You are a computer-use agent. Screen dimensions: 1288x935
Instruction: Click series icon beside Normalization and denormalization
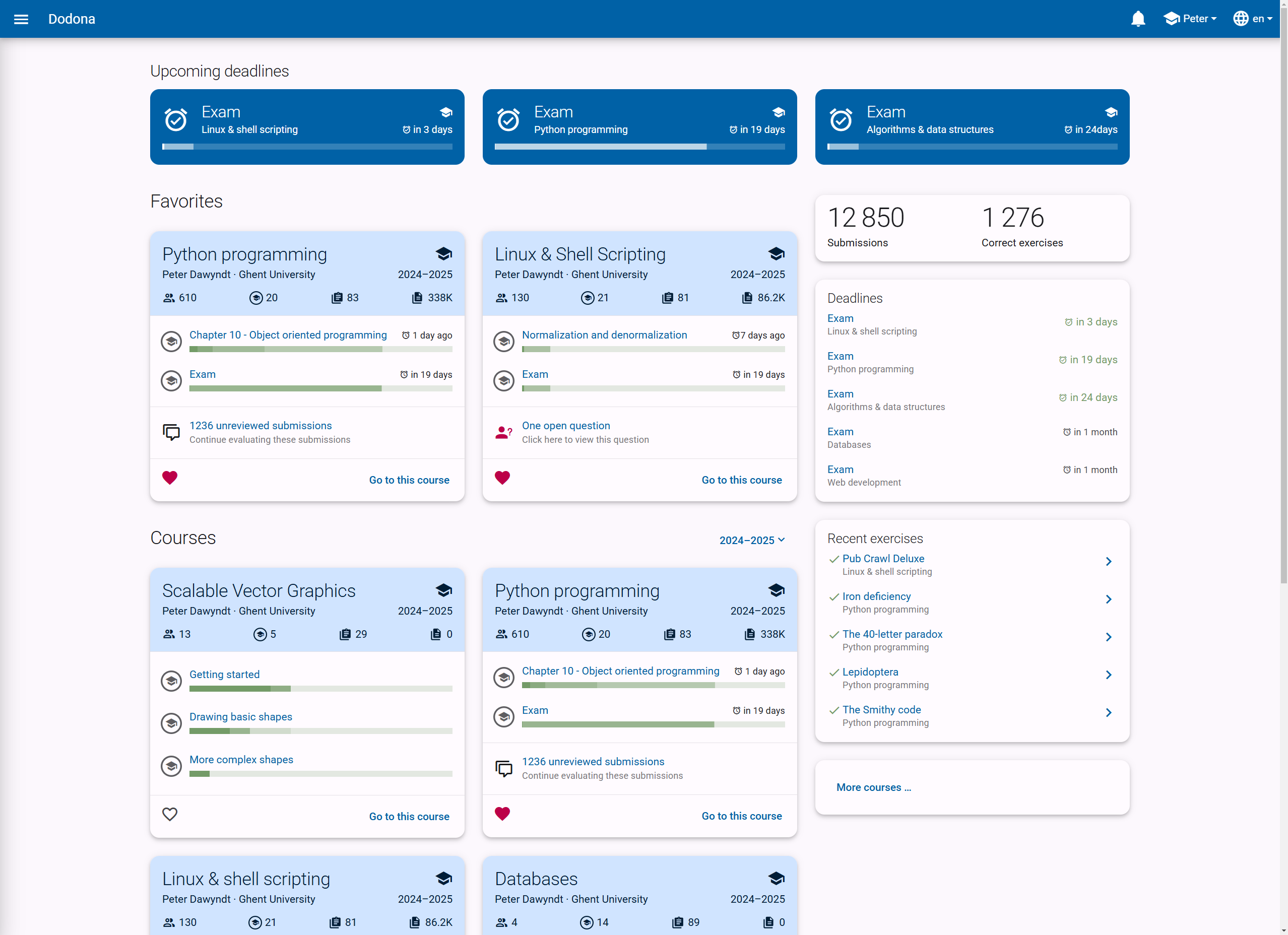coord(503,341)
